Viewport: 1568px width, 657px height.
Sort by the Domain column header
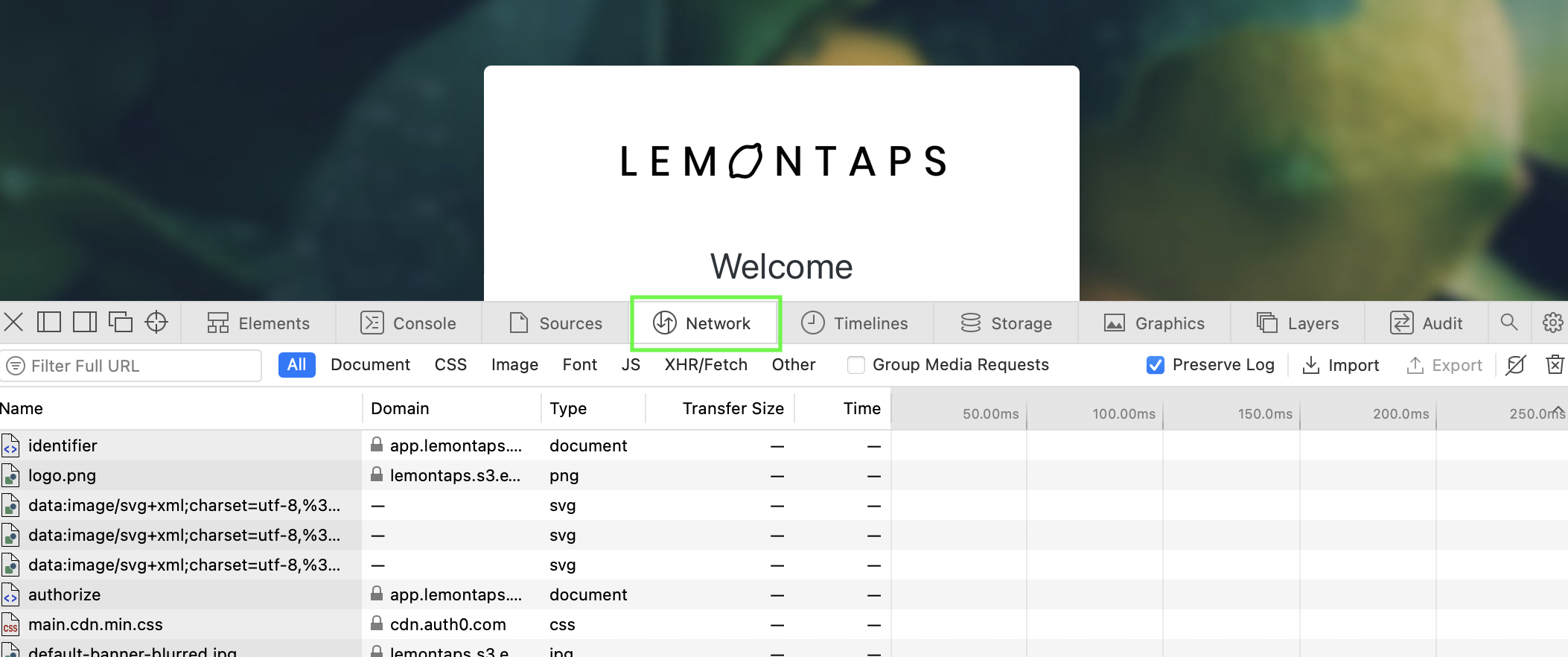452,408
